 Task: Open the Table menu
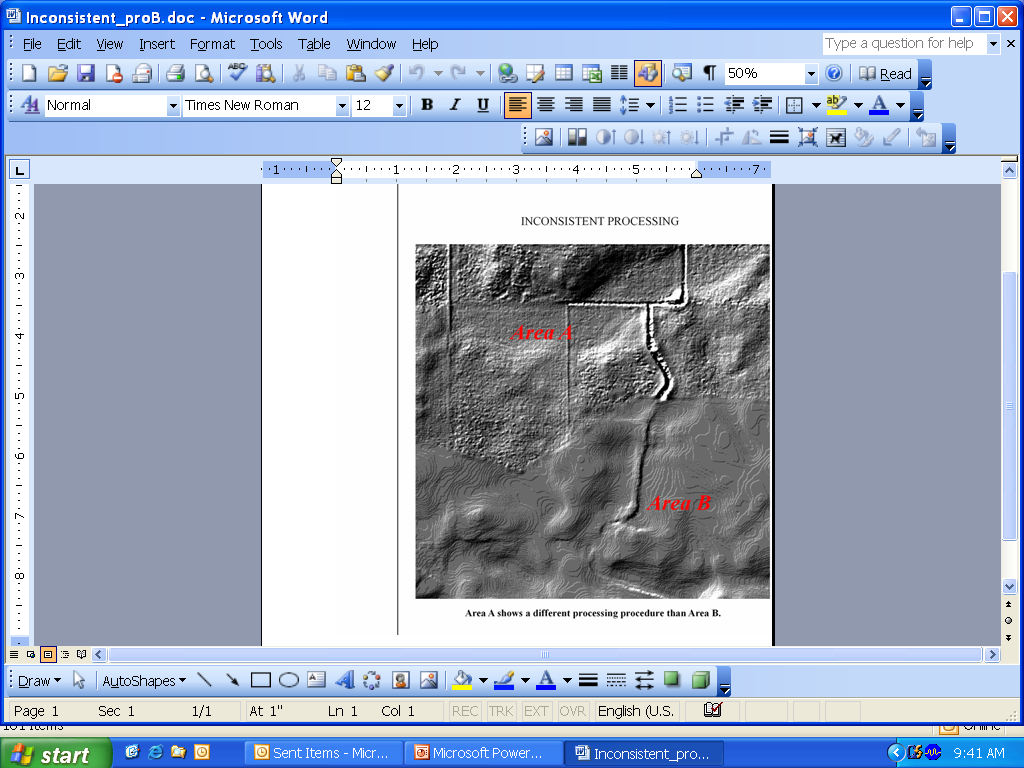314,44
